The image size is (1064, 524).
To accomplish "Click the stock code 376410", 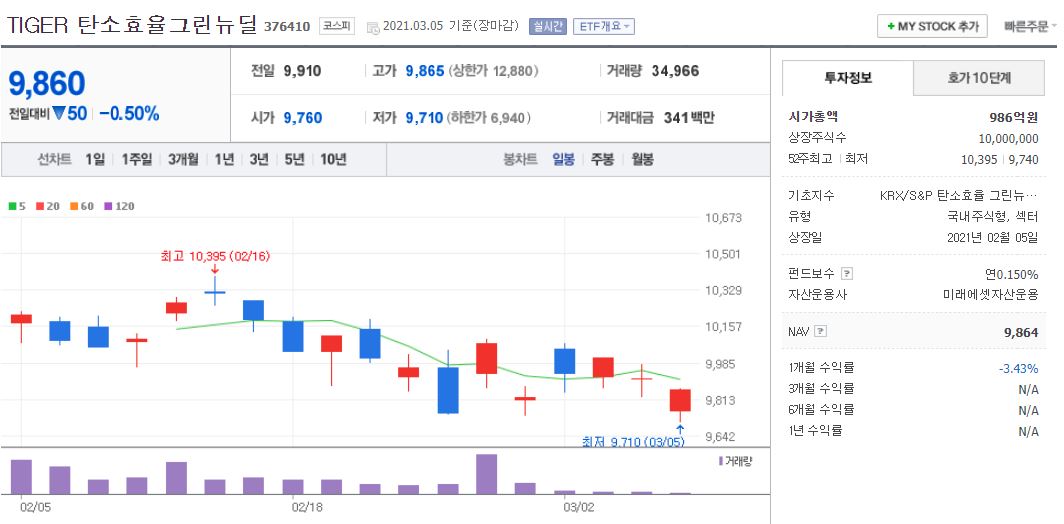I will point(286,27).
